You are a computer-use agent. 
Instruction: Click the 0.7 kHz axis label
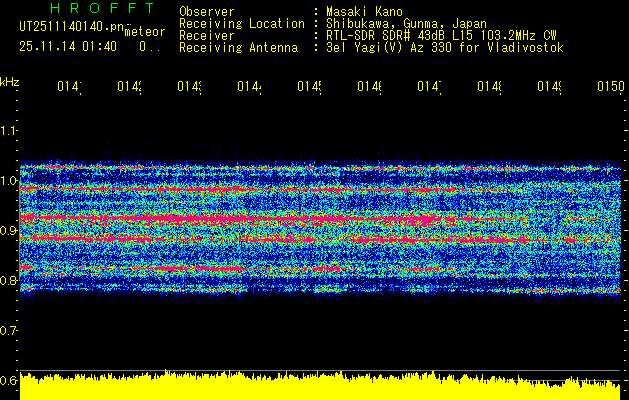click(x=8, y=330)
